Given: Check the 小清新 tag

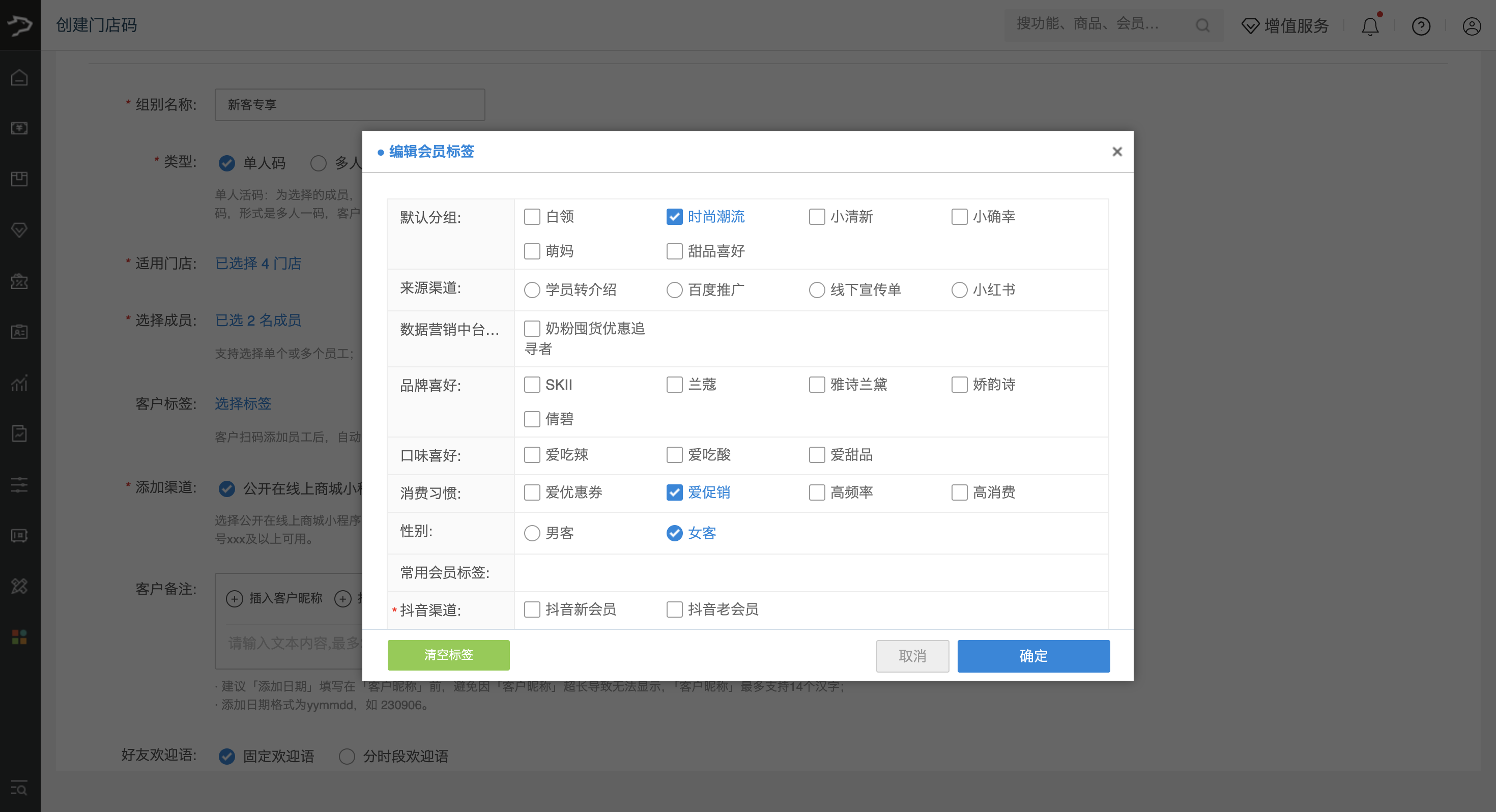Looking at the screenshot, I should (x=817, y=217).
